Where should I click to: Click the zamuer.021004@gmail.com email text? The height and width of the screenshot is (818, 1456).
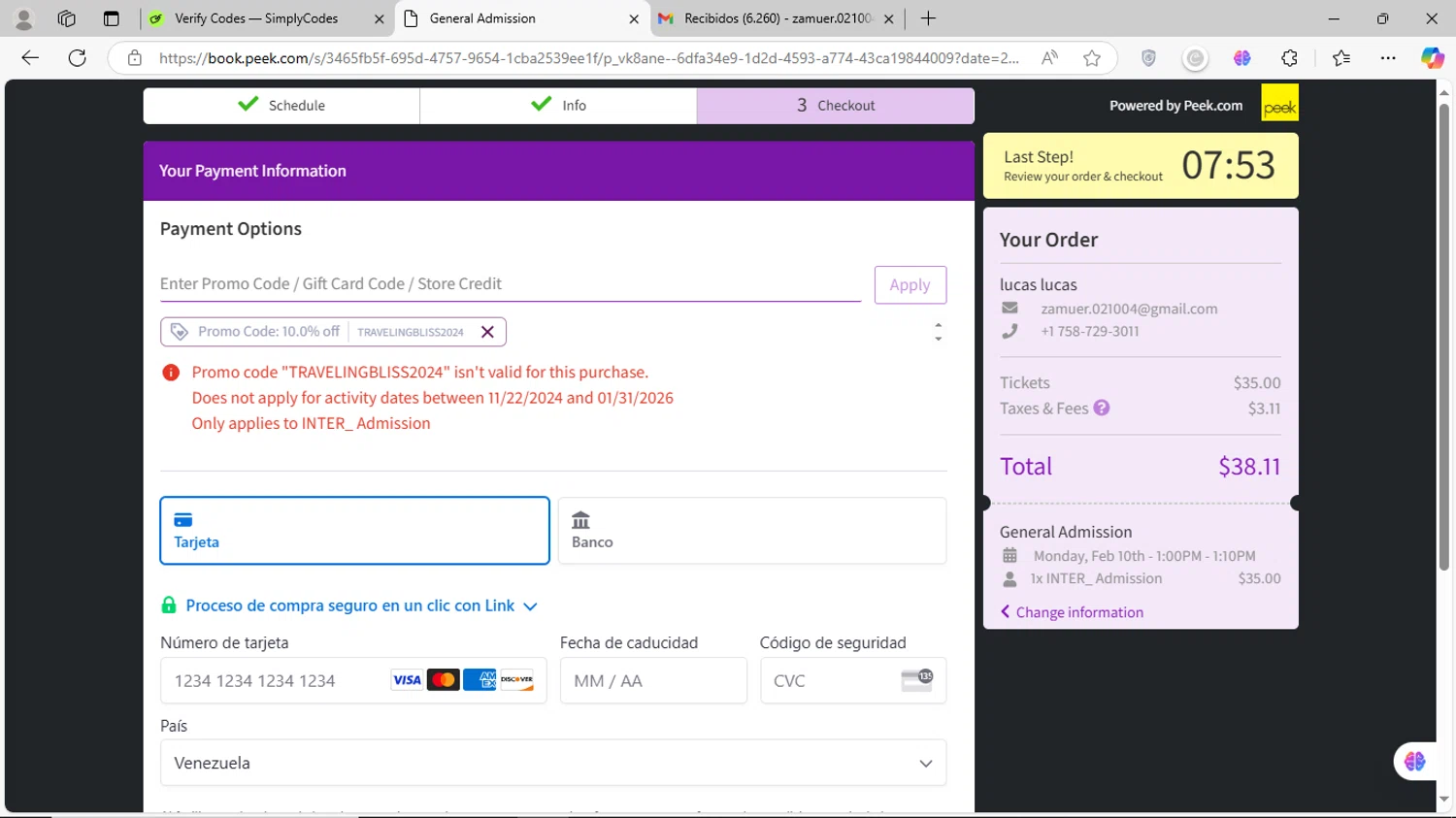tap(1129, 309)
